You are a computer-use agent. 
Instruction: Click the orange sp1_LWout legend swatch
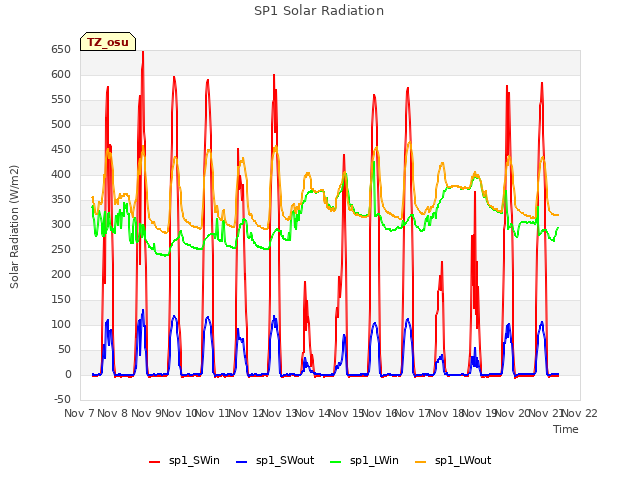pyautogui.click(x=421, y=461)
